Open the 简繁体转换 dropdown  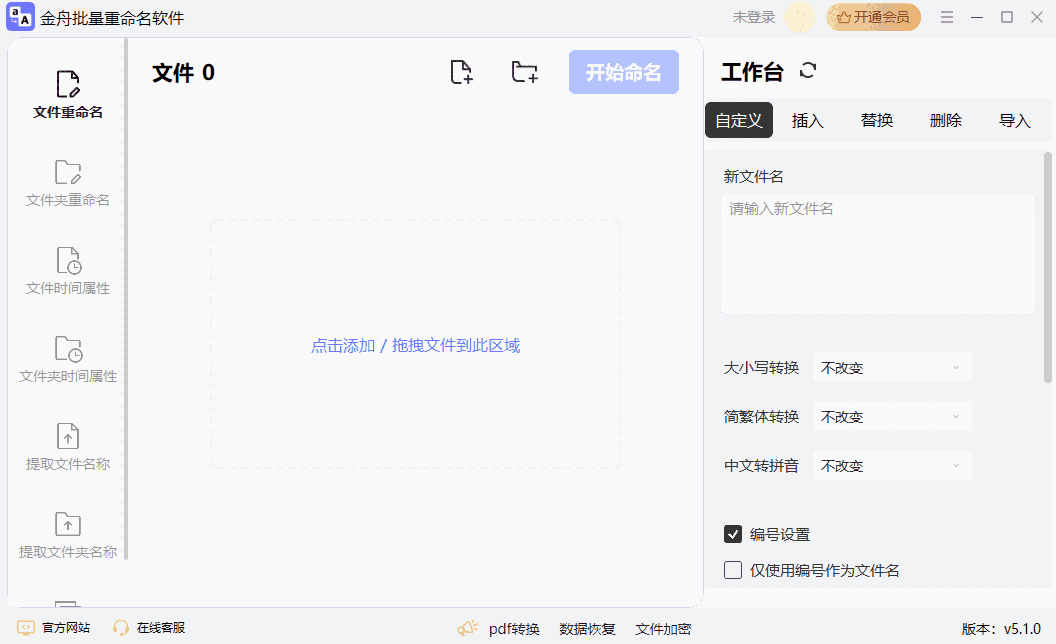(x=892, y=416)
